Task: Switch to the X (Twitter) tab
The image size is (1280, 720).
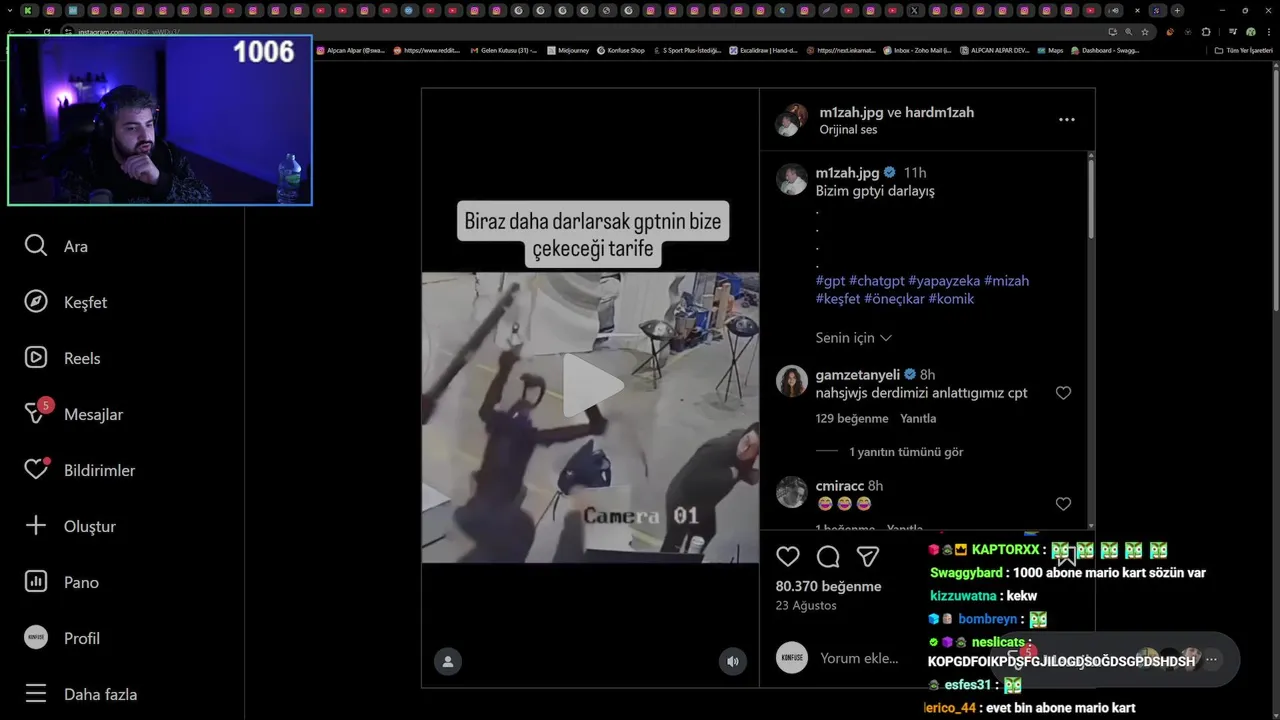Action: [913, 10]
